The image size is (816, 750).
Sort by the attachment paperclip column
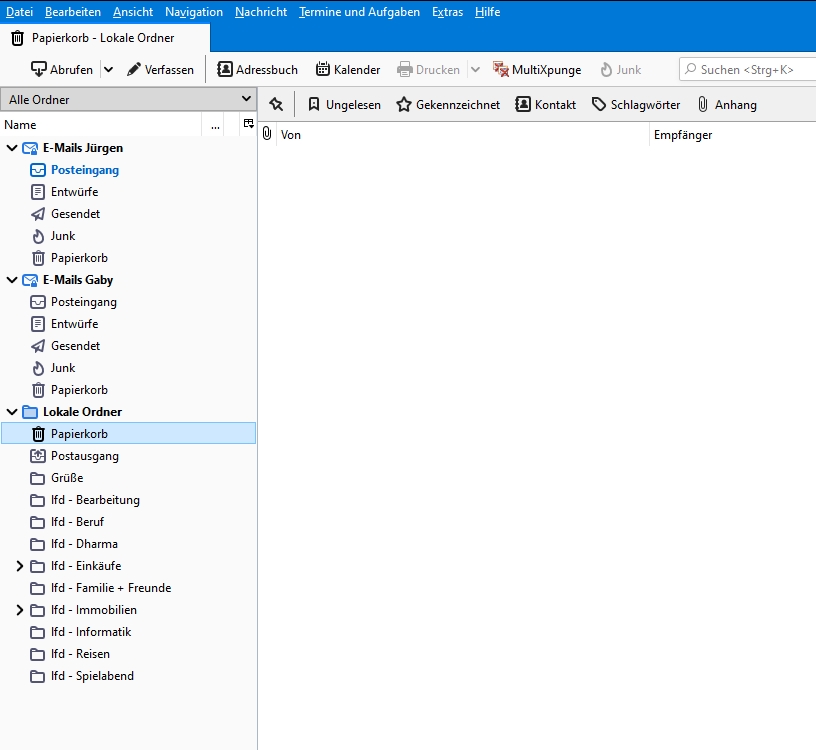267,134
